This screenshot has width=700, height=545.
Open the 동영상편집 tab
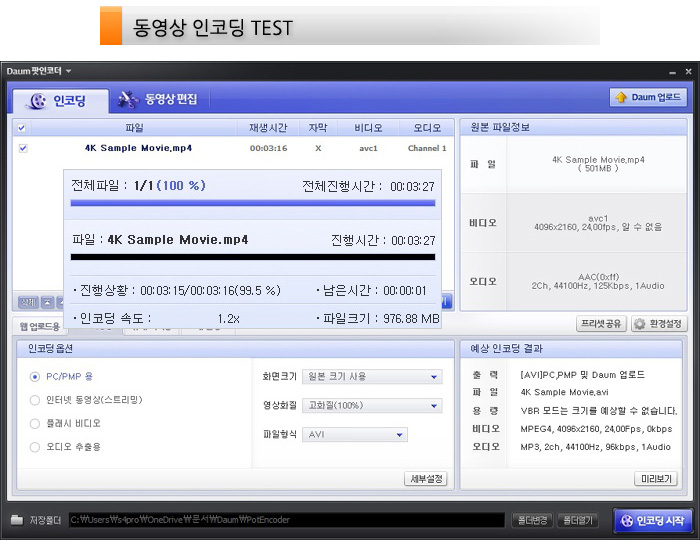point(158,100)
